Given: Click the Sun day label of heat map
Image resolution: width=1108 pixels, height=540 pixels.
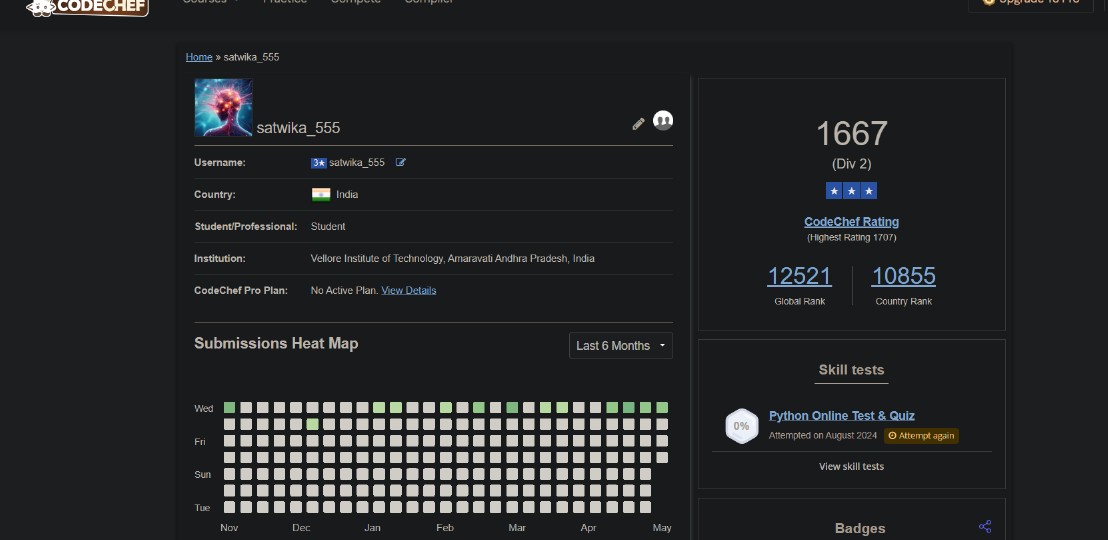Looking at the screenshot, I should click(203, 474).
